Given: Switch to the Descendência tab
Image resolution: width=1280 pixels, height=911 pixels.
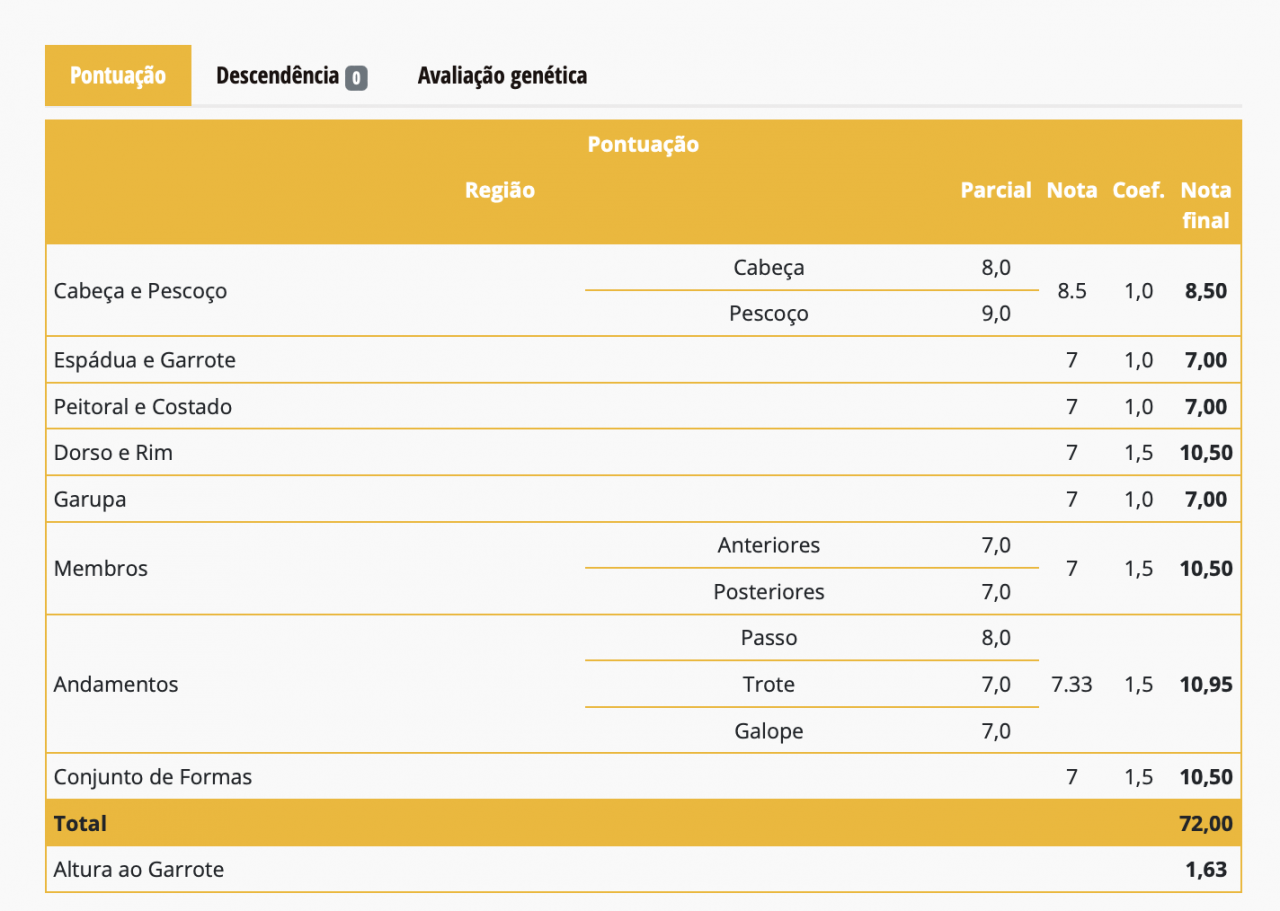Looking at the screenshot, I should coord(277,75).
